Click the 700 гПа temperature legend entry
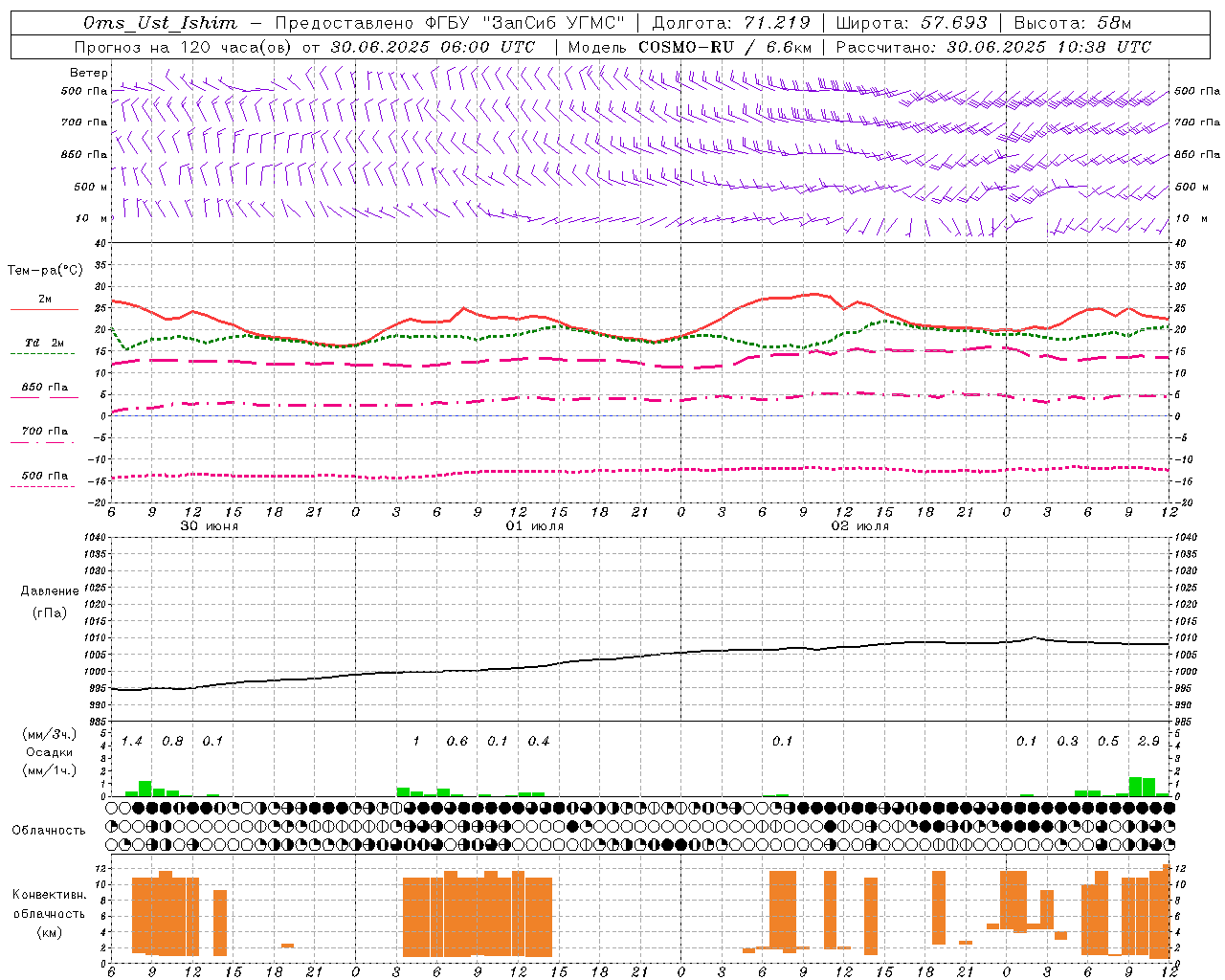 click(44, 434)
